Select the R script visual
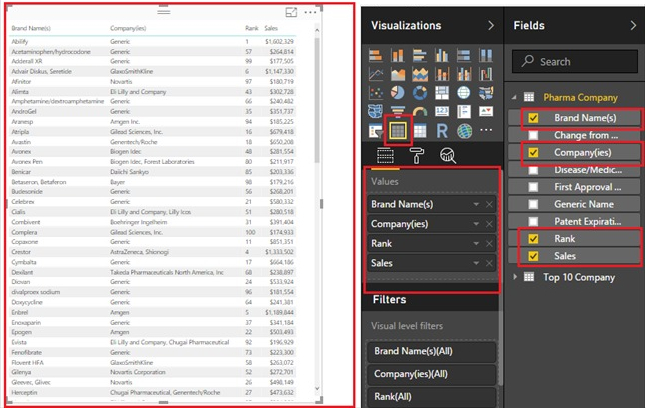646x408 pixels. tap(442, 131)
